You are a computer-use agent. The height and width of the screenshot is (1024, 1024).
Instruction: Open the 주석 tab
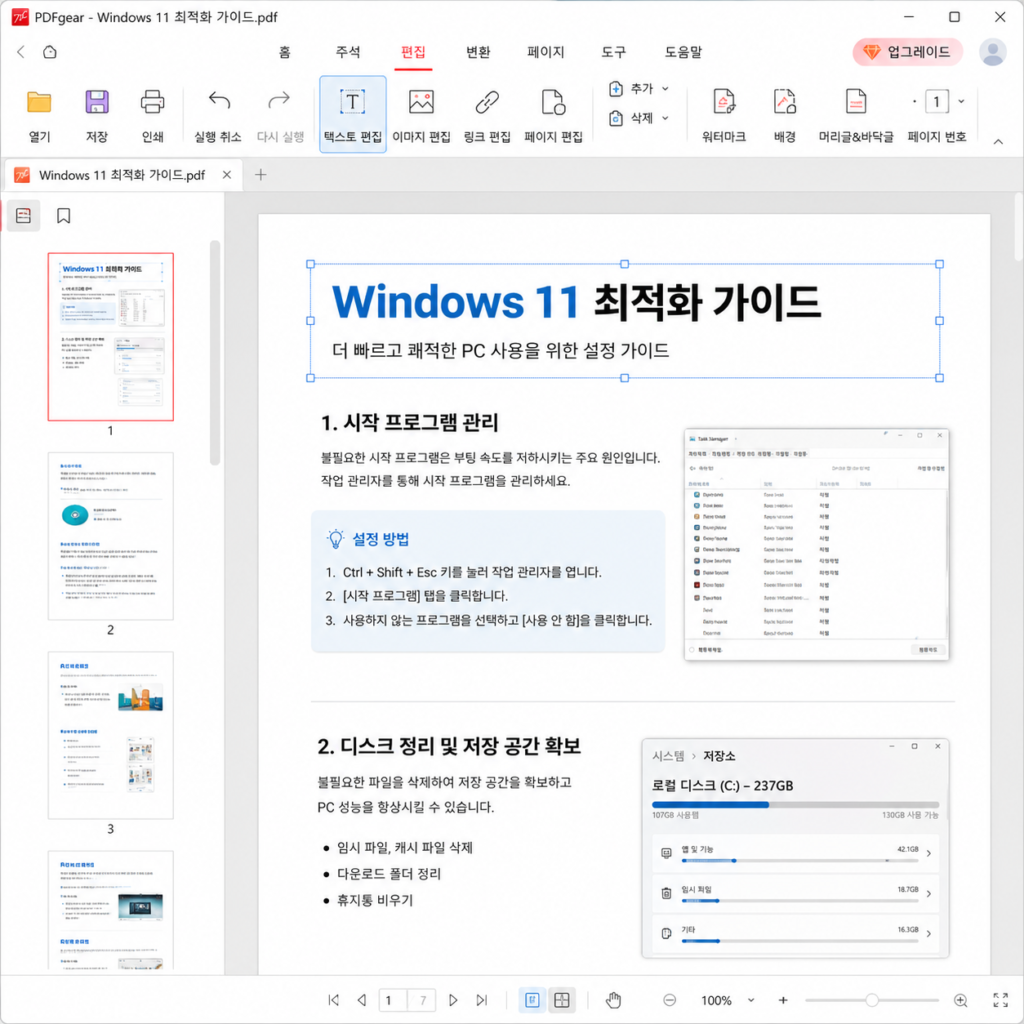(347, 52)
